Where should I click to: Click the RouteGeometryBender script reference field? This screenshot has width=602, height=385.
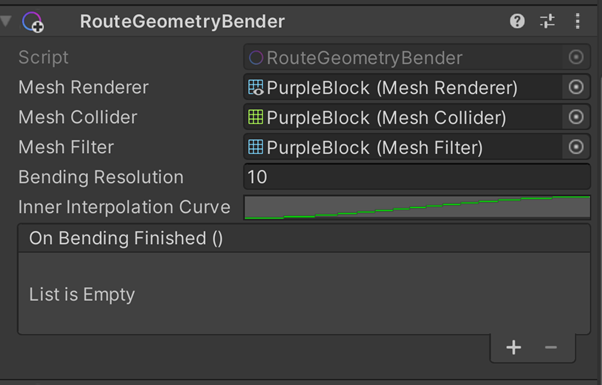(x=403, y=57)
